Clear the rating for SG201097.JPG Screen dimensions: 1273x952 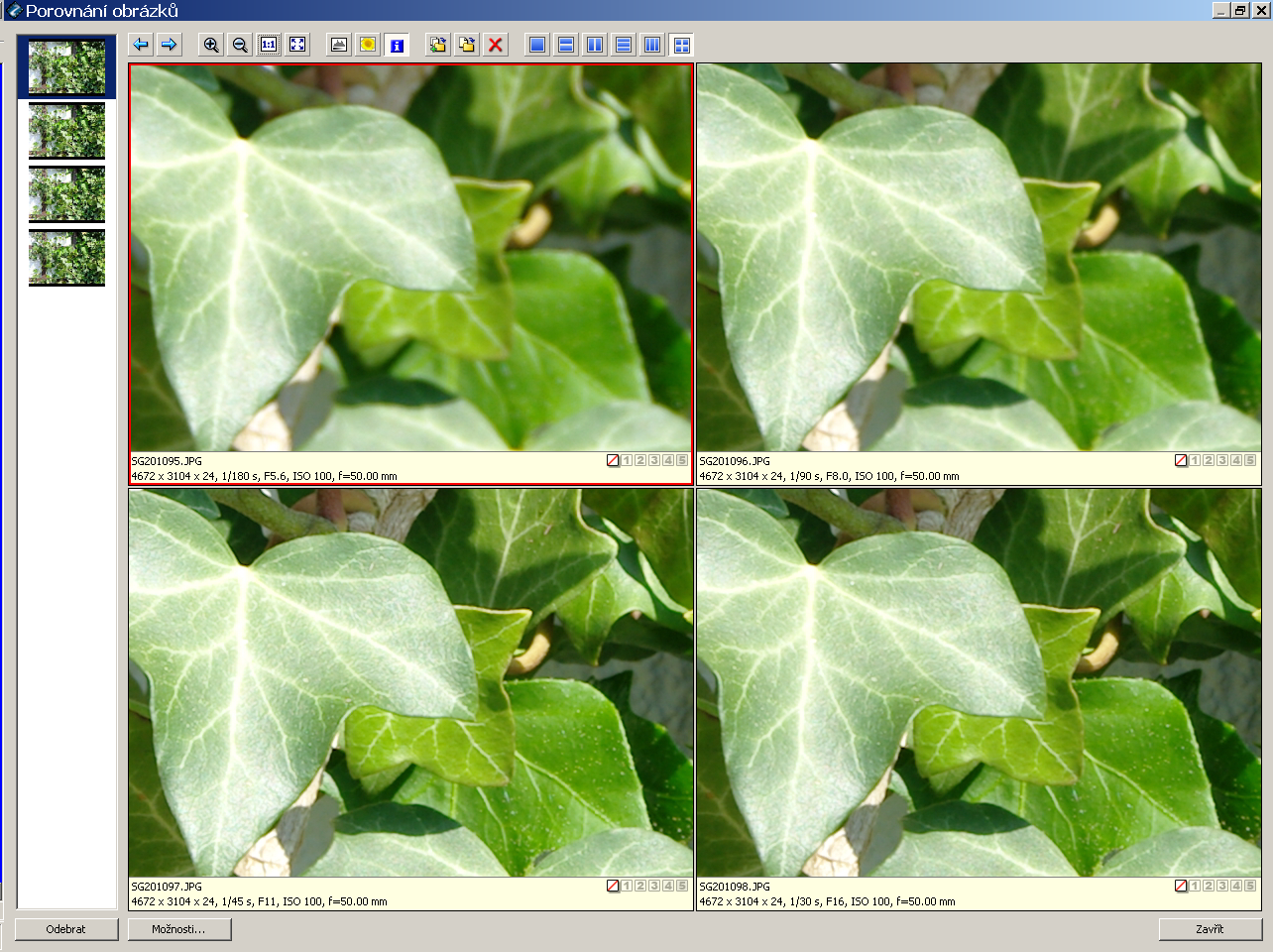click(x=613, y=886)
